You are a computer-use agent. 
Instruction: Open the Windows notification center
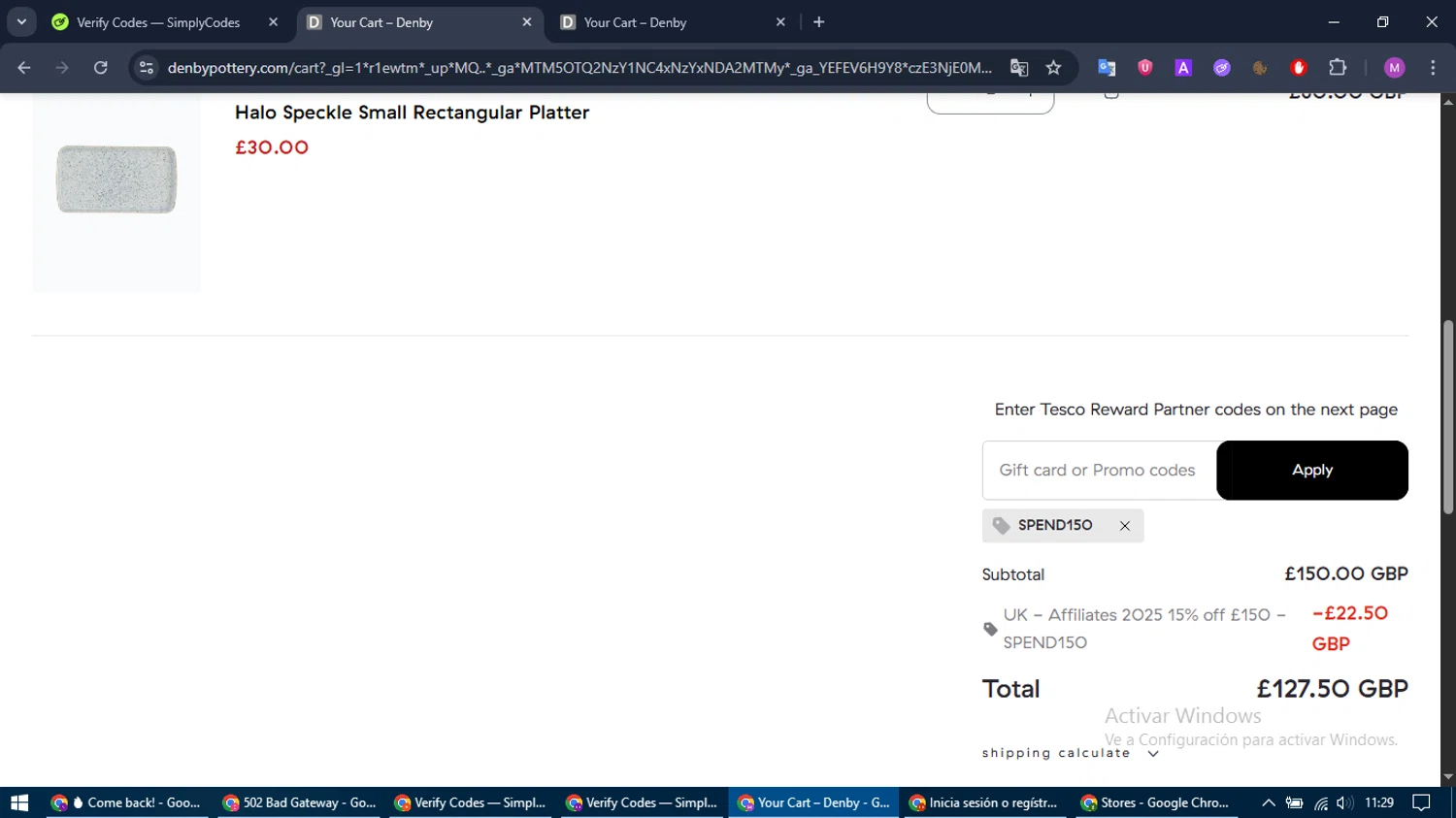coord(1422,802)
